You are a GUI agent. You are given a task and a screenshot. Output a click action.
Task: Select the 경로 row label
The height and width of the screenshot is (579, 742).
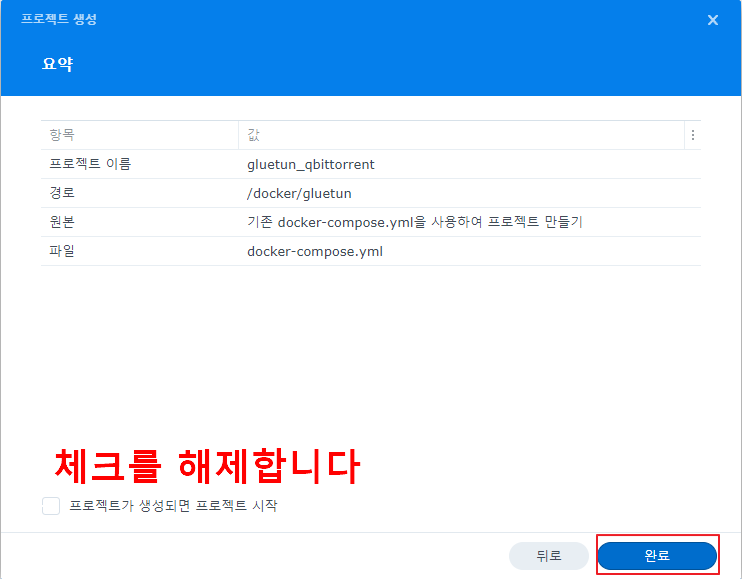pos(62,193)
